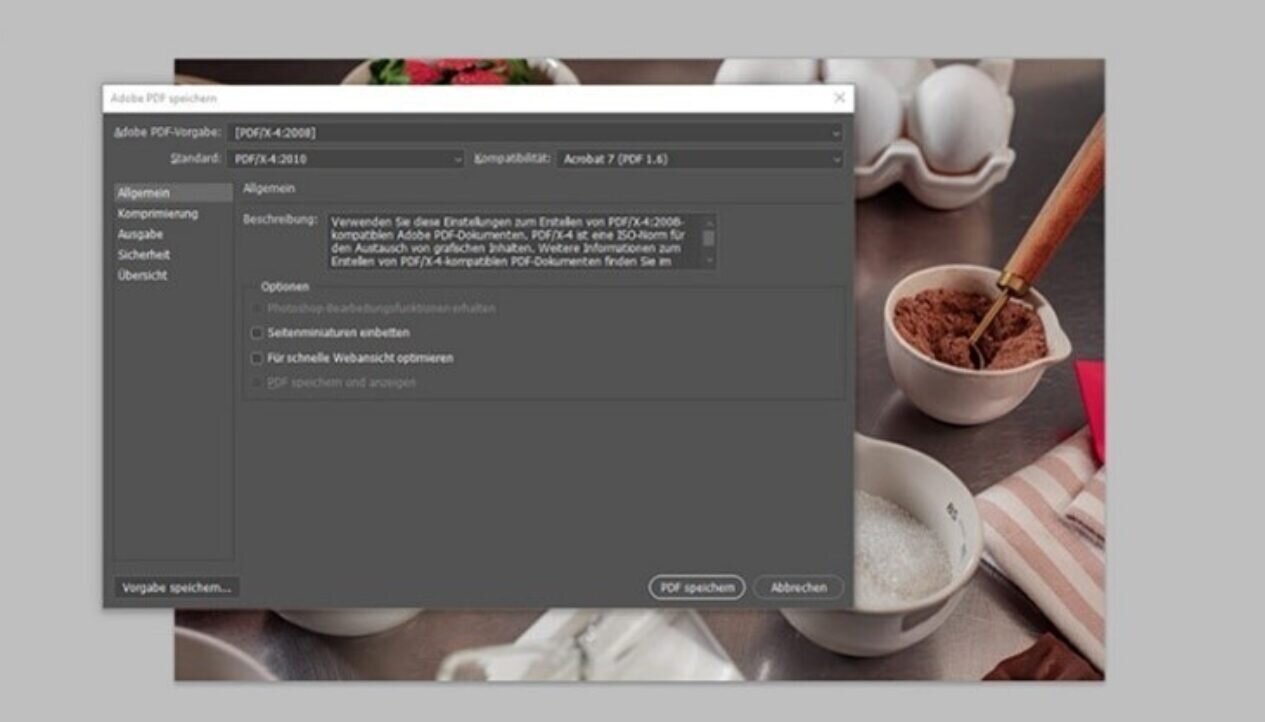Toggle Für schnelle Webansicht optimieren
Screen dimensions: 1265x722
point(257,358)
